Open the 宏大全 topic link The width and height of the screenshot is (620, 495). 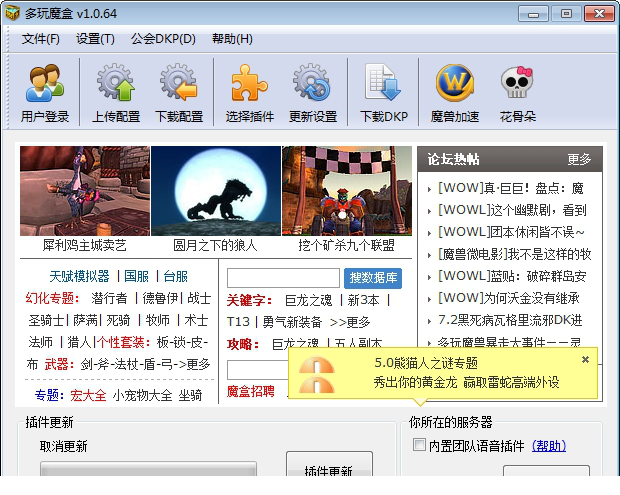click(x=88, y=395)
